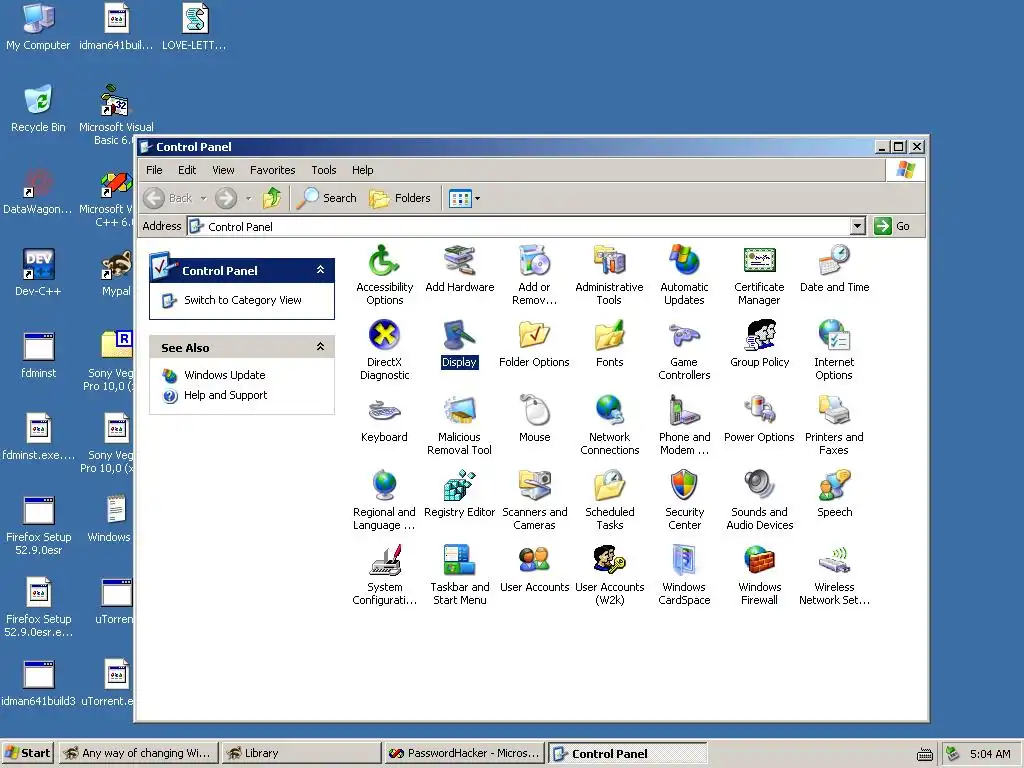Click Switch to Category View link
The image size is (1024, 768).
242,300
